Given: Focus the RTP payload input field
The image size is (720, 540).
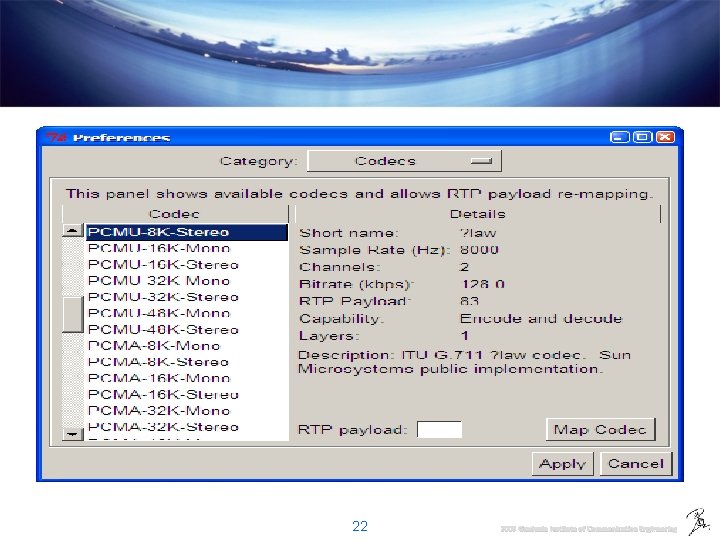Looking at the screenshot, I should coord(439,430).
